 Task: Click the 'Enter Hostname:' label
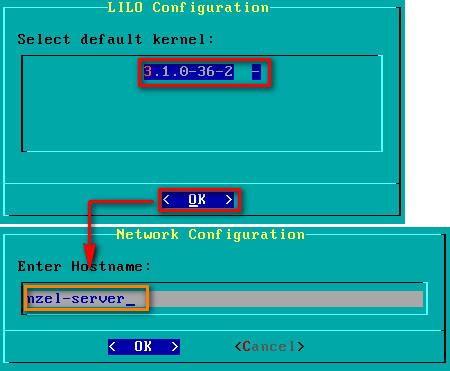click(84, 266)
